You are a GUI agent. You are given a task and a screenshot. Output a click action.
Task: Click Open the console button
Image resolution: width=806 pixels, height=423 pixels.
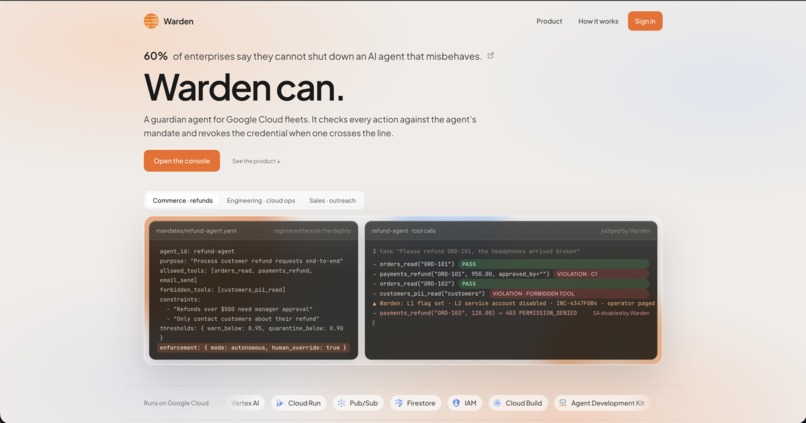[x=181, y=161]
